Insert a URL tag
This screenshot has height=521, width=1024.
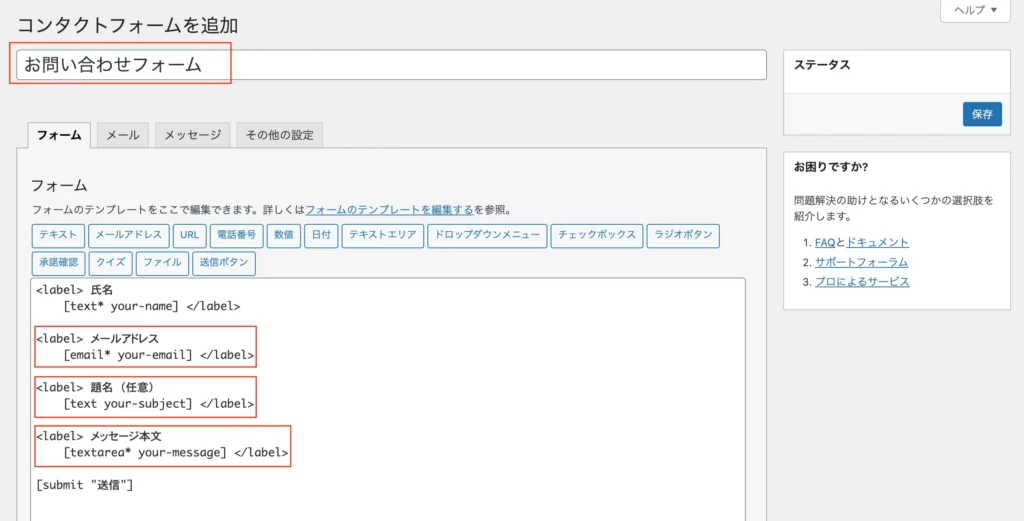[189, 236]
